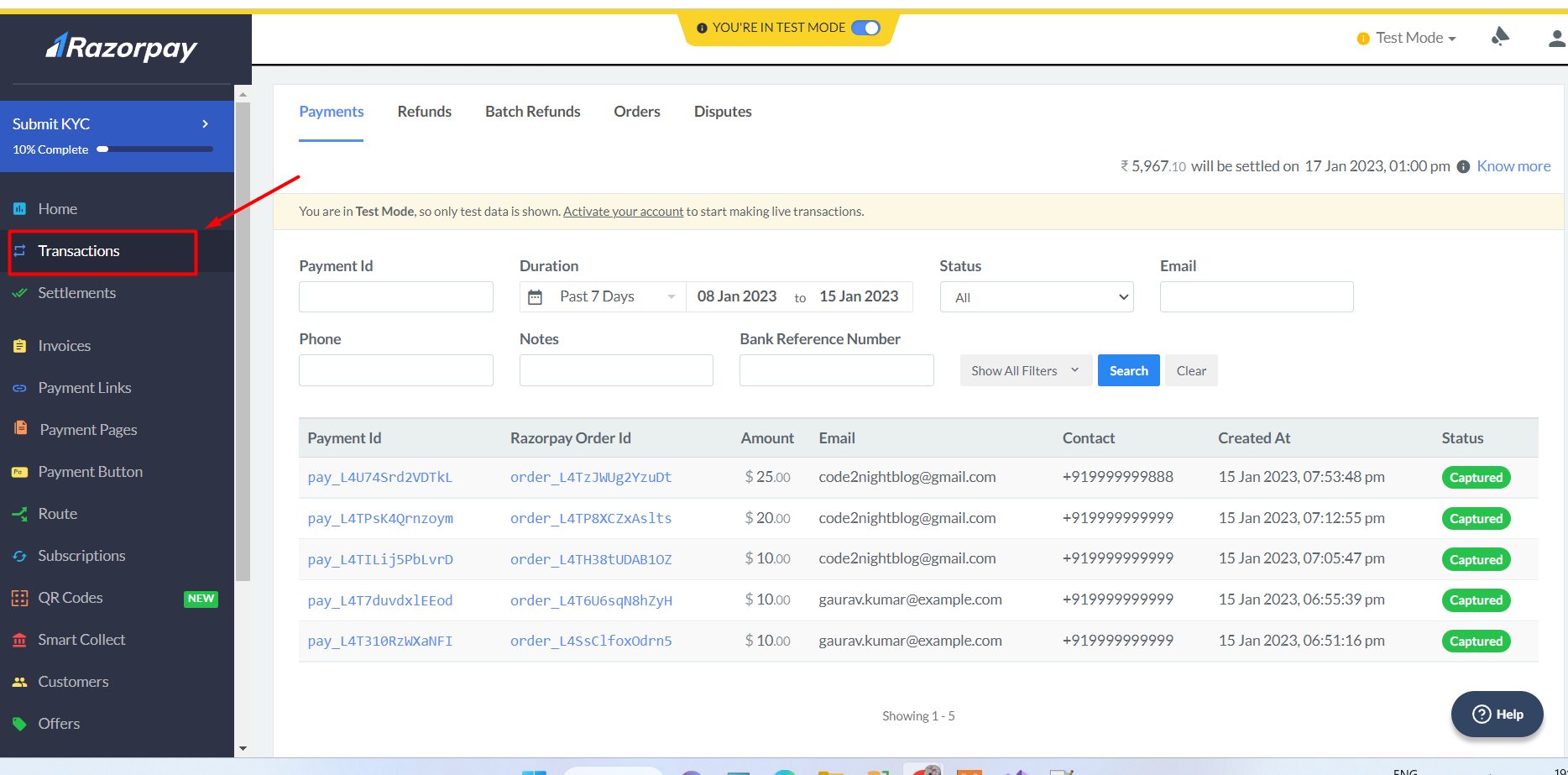Click the Showing 1 - 5 text
Screen dimensions: 1568x775
(918, 716)
